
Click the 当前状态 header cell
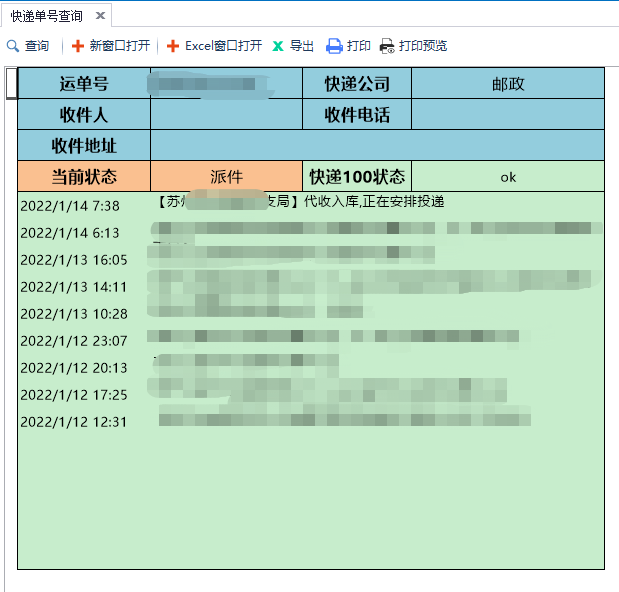click(84, 177)
